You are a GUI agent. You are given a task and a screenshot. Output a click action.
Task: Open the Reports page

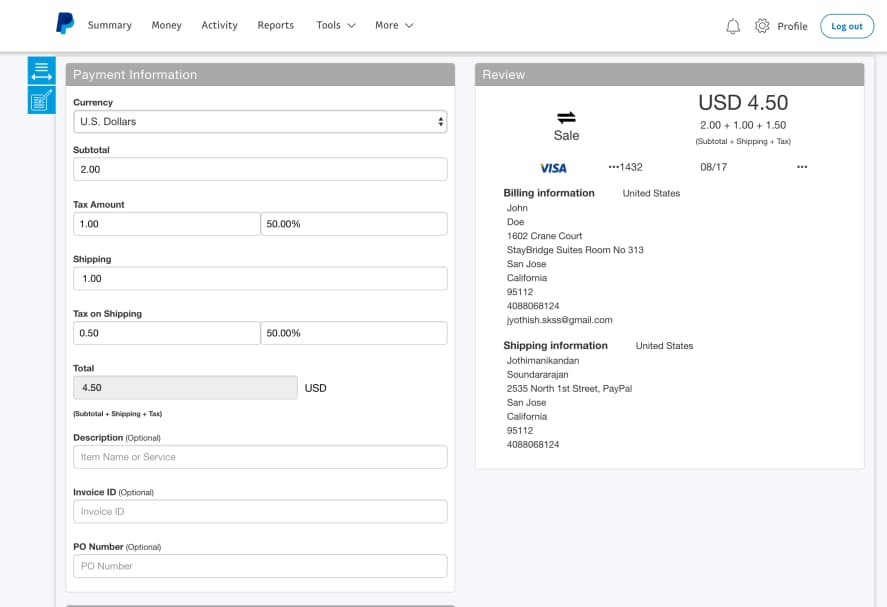click(275, 25)
